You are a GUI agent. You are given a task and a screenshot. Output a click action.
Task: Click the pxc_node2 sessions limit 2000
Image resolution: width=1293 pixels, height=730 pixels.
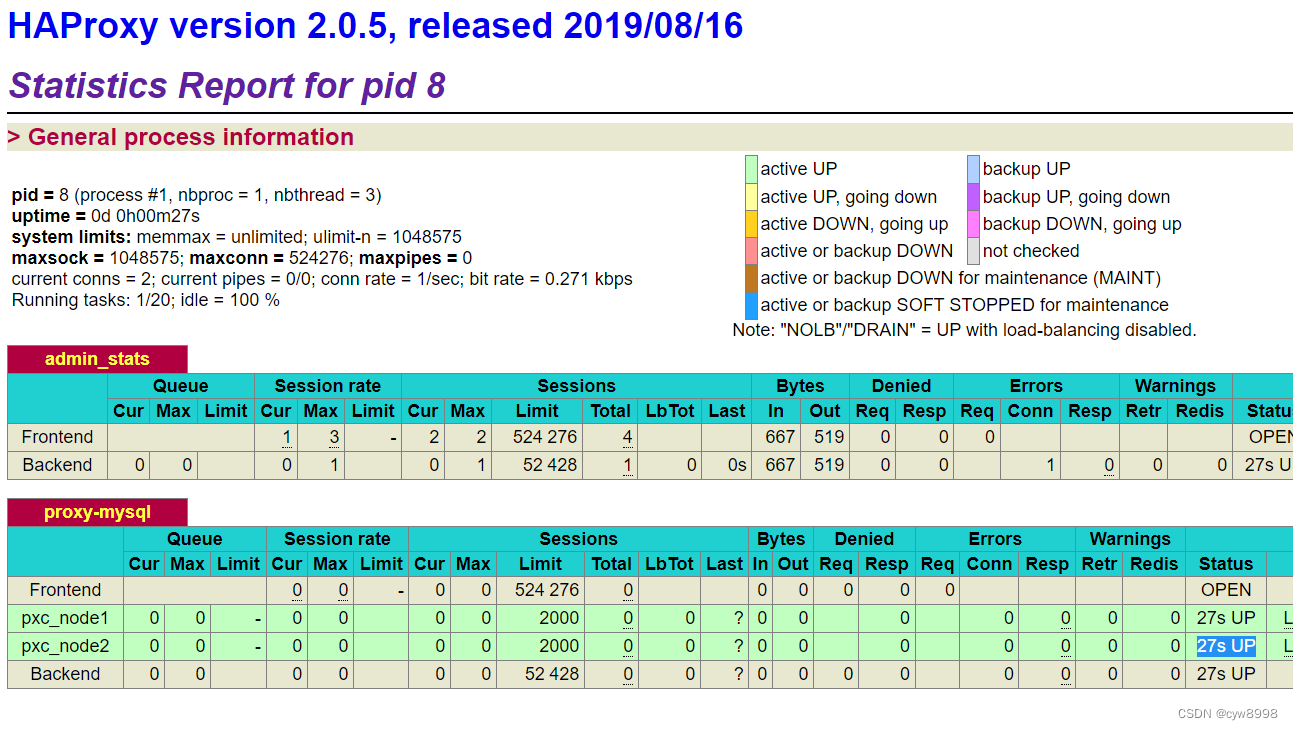coord(559,646)
